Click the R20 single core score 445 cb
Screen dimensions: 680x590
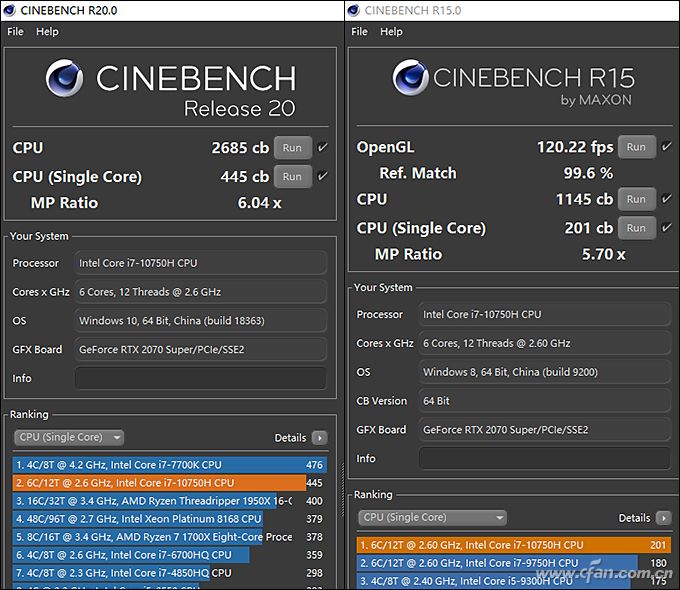pyautogui.click(x=245, y=177)
